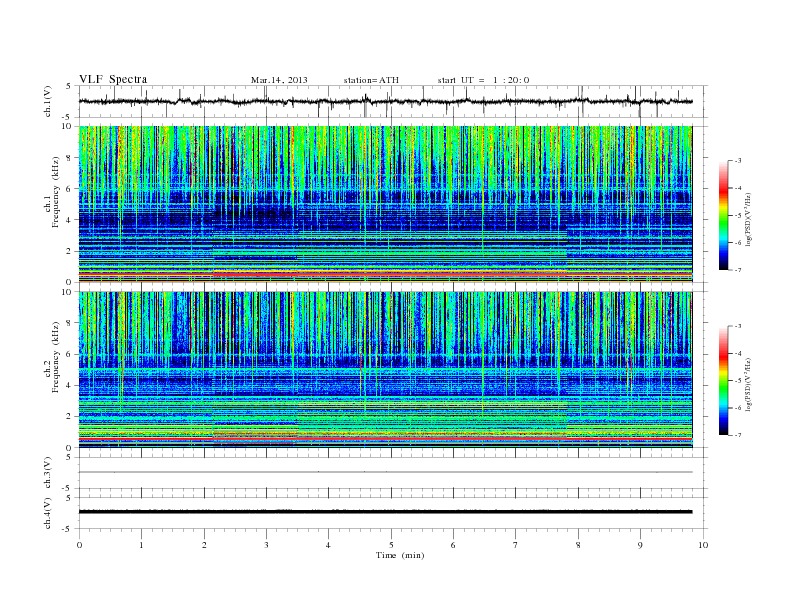
Task: Click the ch.1 spectrogram panel
Action: 385,204
